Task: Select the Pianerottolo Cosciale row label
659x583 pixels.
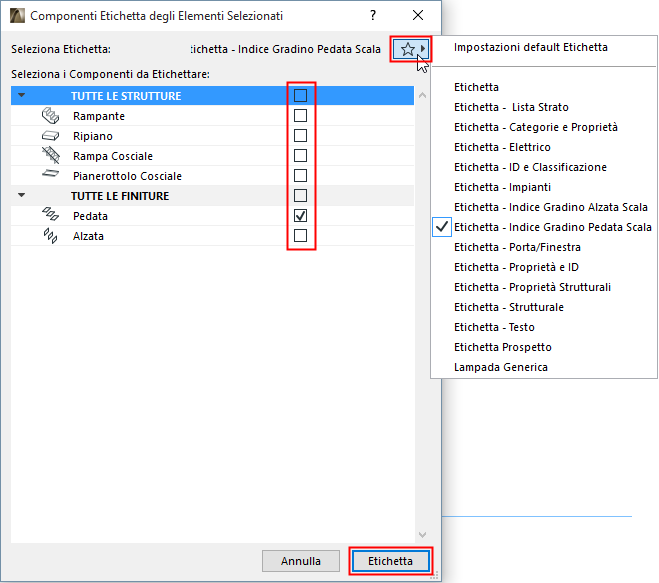Action: [127, 176]
